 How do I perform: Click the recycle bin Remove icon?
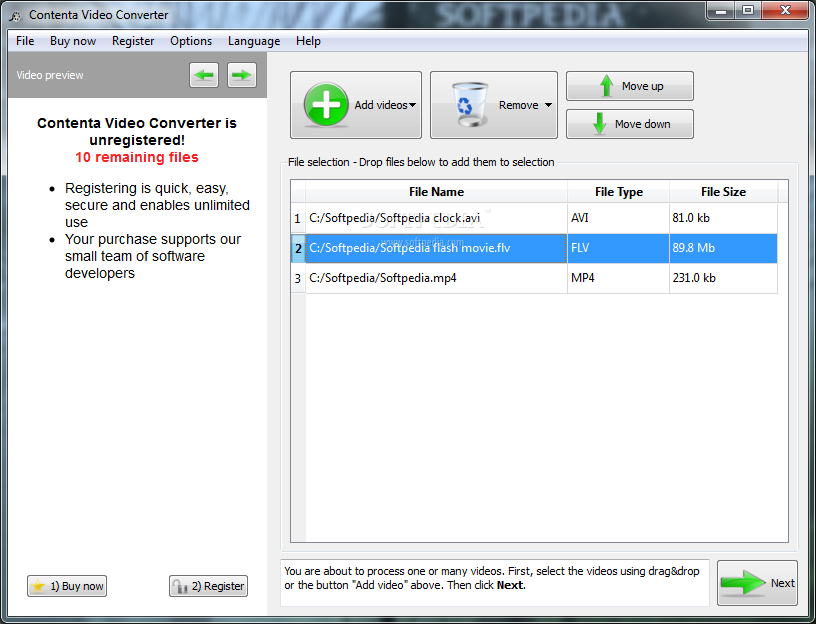tap(470, 105)
